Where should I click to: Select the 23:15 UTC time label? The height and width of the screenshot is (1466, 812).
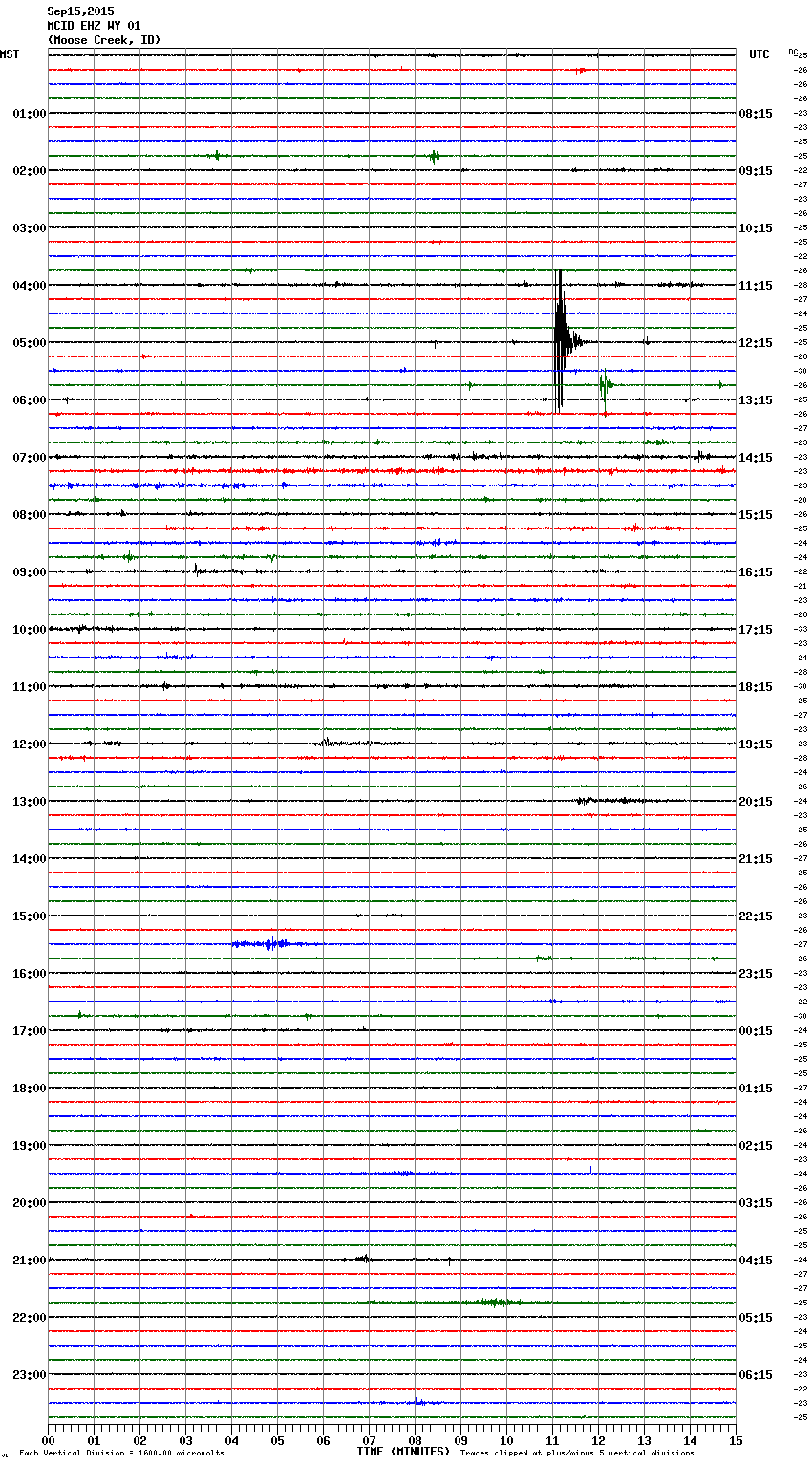coord(756,974)
